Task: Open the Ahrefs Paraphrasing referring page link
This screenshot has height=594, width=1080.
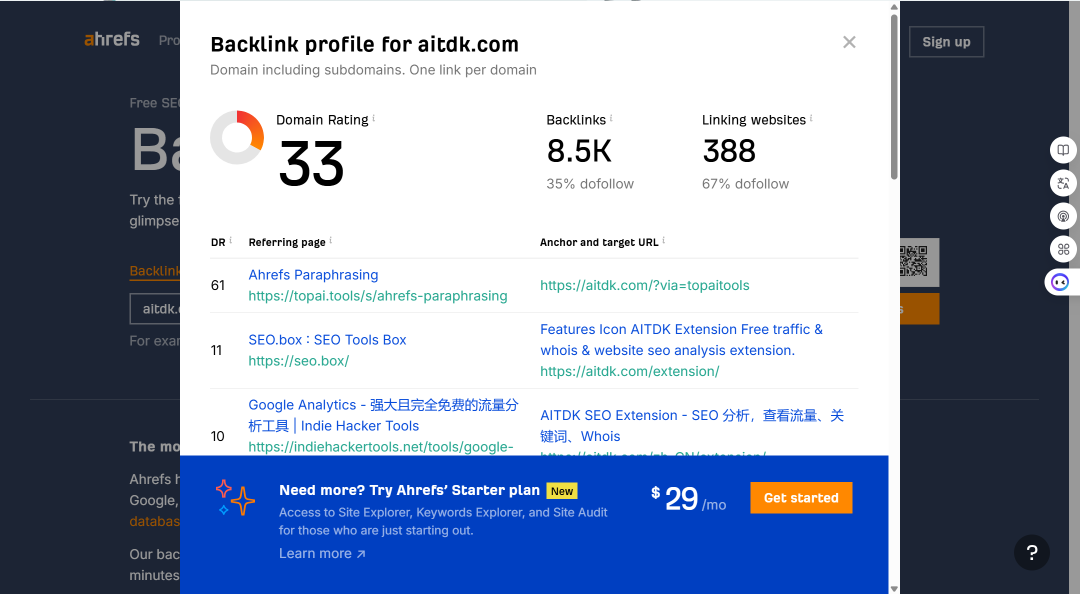Action: [313, 274]
